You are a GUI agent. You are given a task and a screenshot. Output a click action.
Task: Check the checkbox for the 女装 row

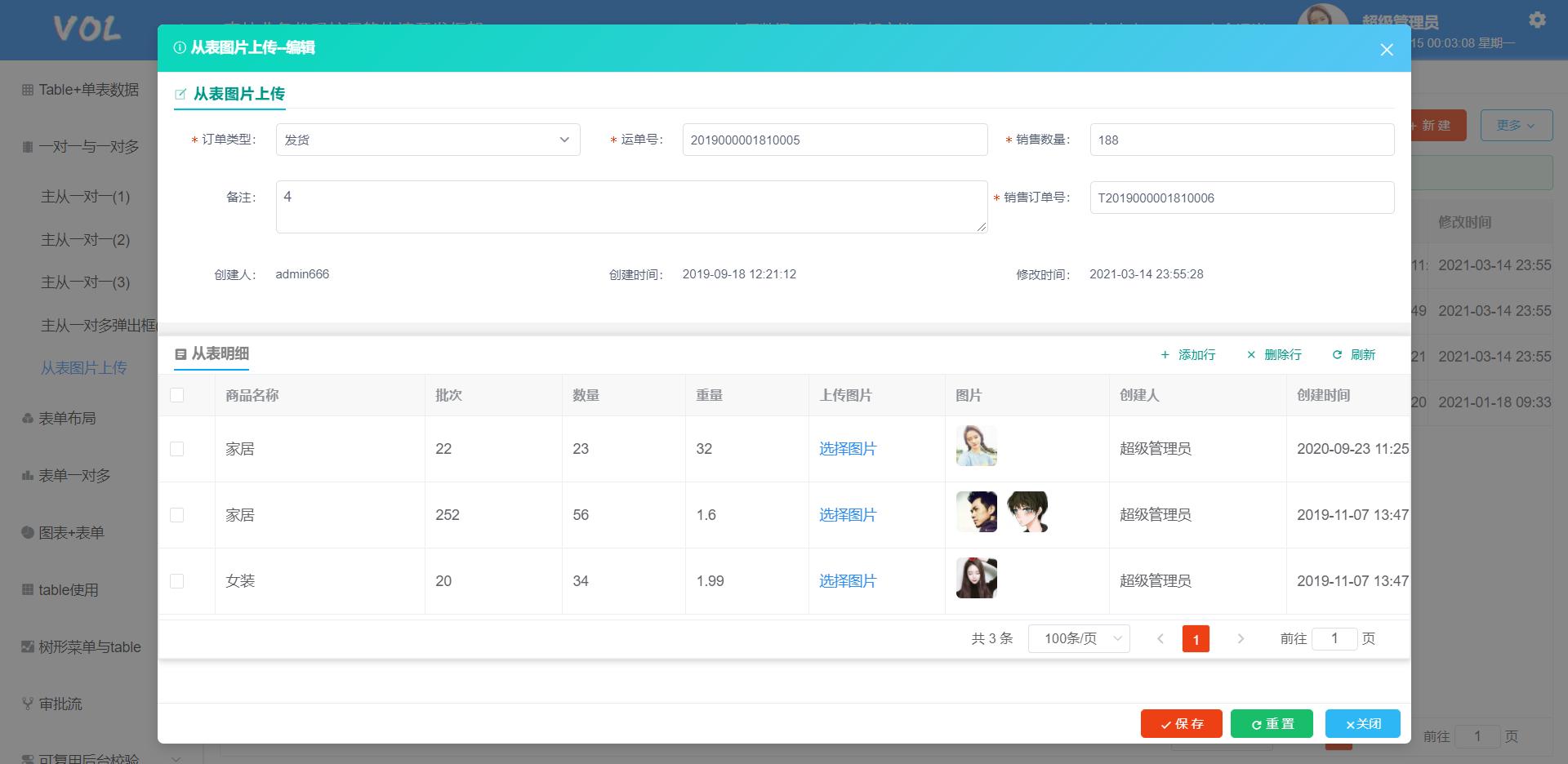pyautogui.click(x=177, y=580)
